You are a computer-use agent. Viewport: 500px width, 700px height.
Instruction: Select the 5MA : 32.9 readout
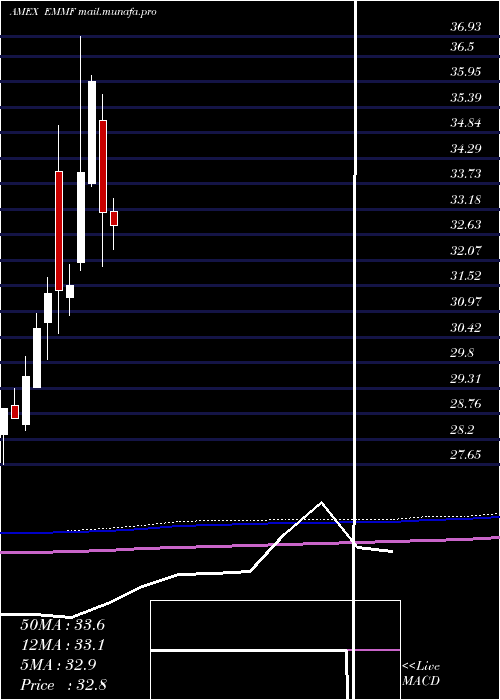pos(58,665)
